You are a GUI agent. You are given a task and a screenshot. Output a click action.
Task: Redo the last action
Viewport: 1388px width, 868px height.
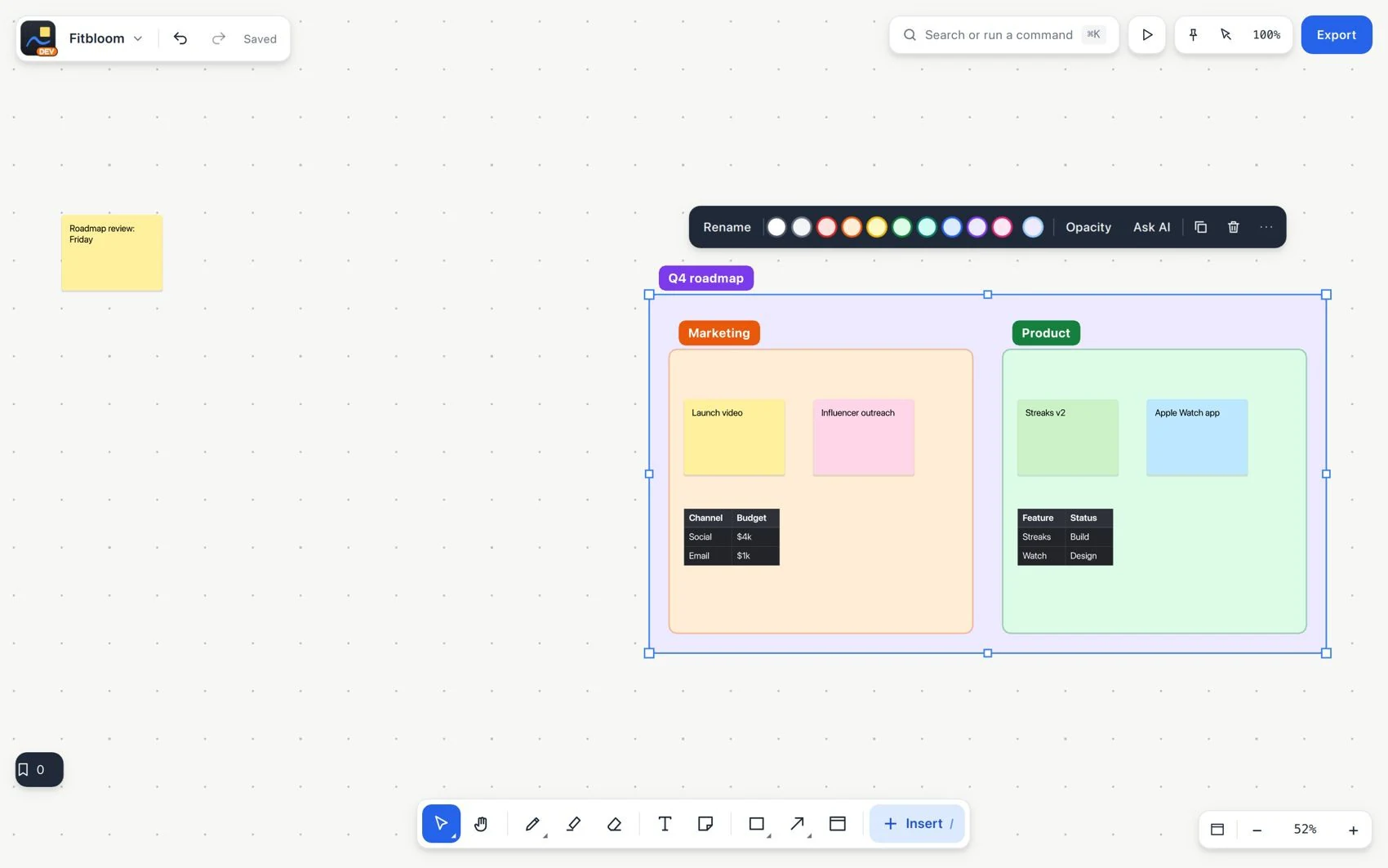[x=218, y=38]
